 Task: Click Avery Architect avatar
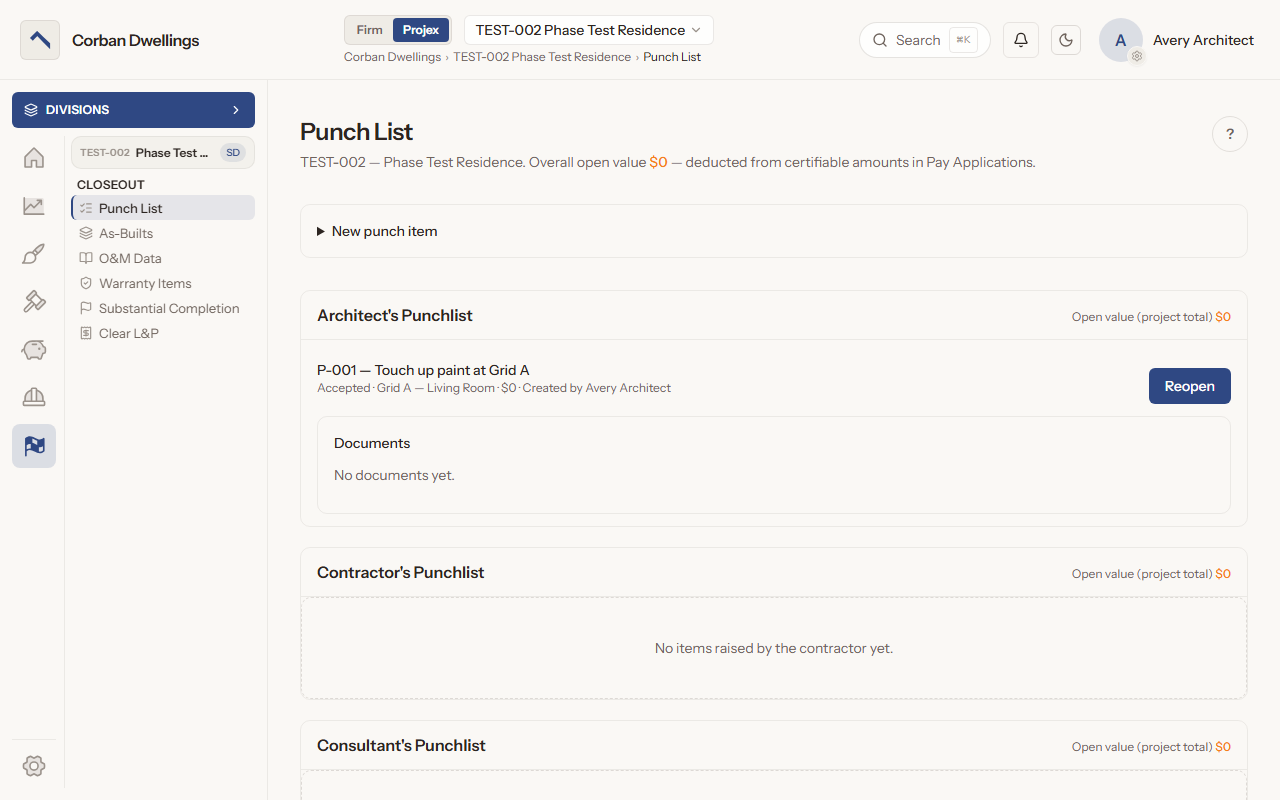[x=1121, y=40]
